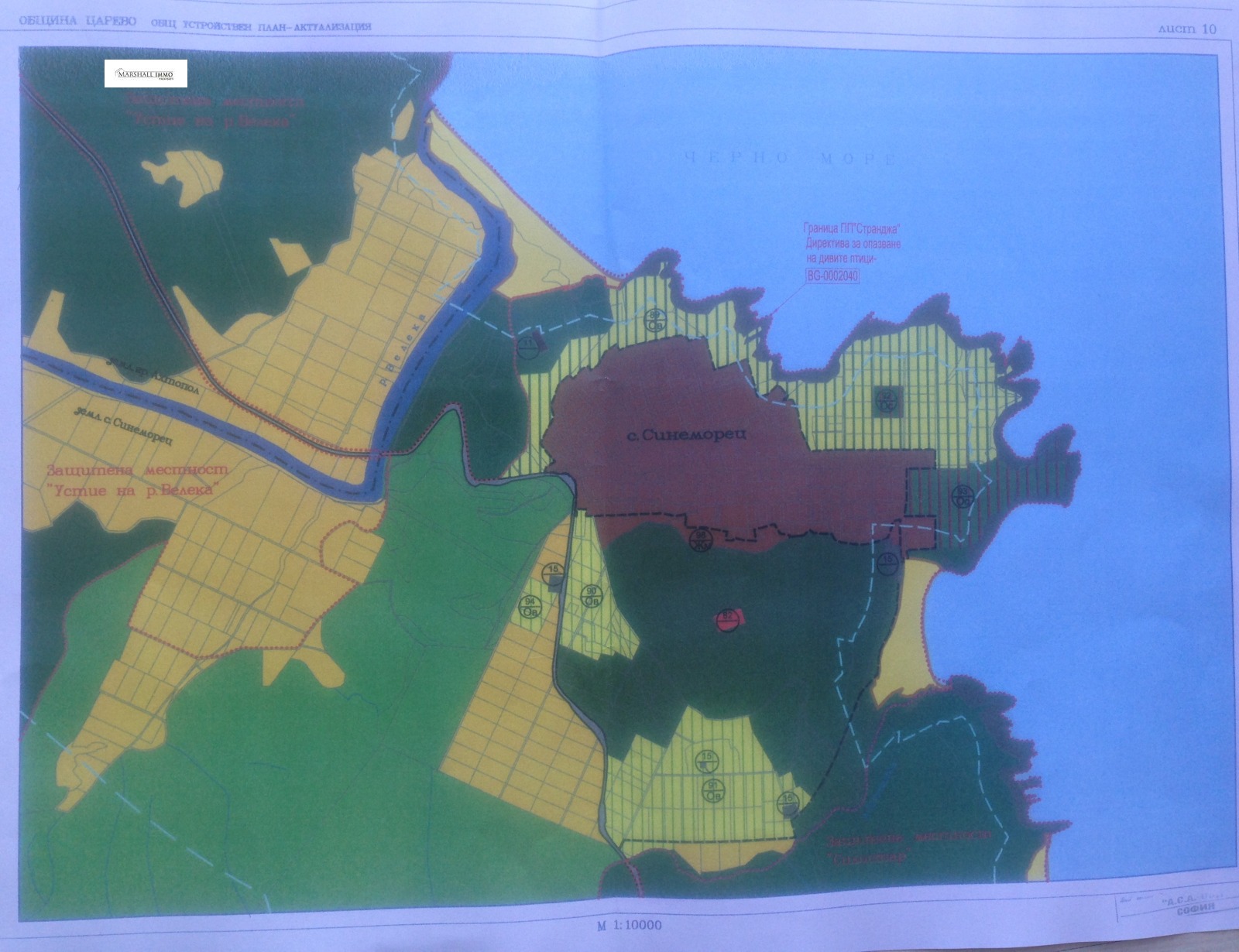The image size is (1239, 952).
Task: Click the Marshall Immo logo watermark
Action: pyautogui.click(x=146, y=74)
